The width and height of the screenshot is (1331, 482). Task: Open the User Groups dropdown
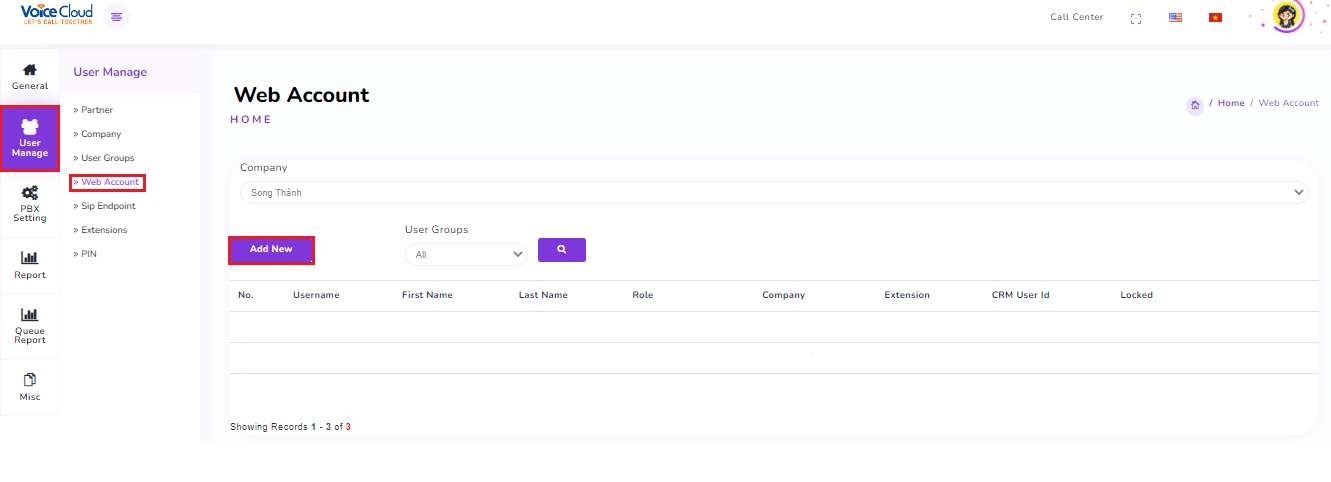coord(465,255)
